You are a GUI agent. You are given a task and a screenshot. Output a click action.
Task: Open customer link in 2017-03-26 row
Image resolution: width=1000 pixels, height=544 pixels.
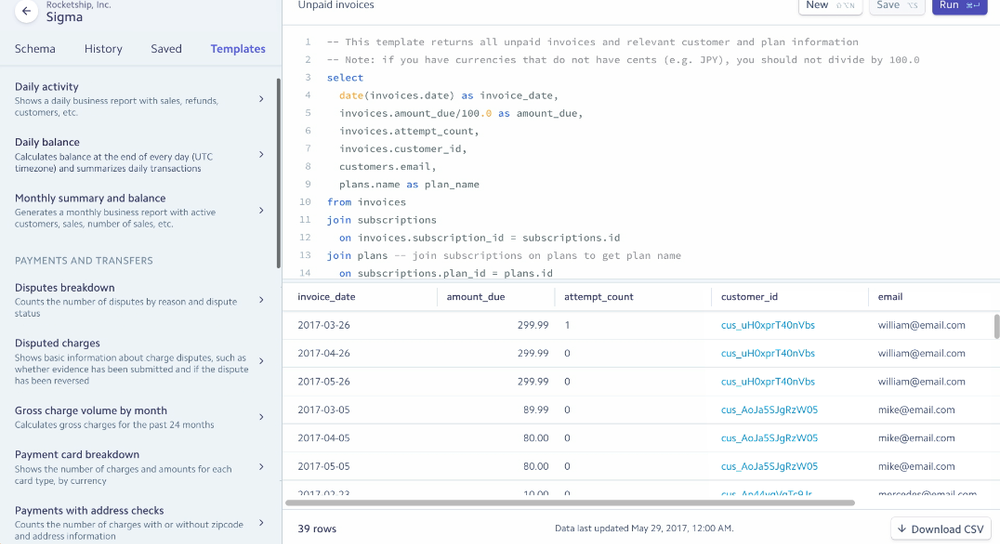(768, 325)
